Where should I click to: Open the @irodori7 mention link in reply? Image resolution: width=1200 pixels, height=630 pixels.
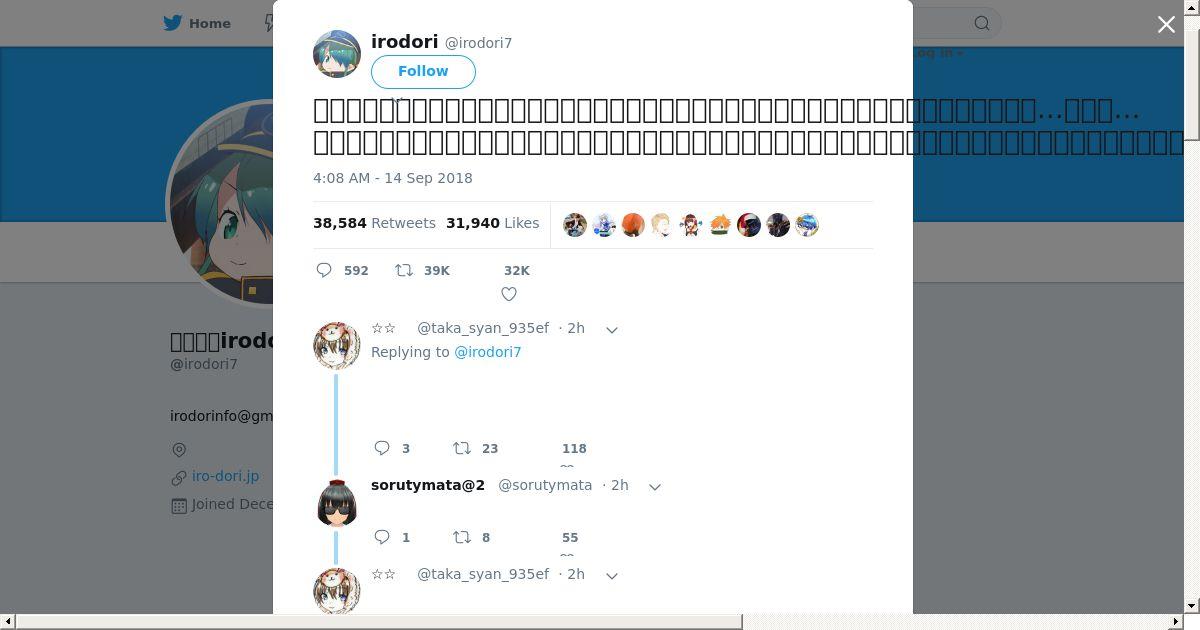(x=488, y=352)
